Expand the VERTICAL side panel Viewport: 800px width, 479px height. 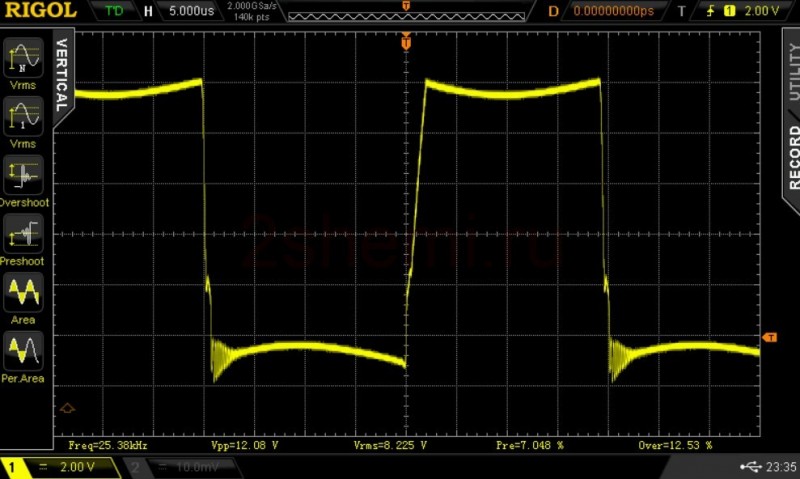point(62,75)
